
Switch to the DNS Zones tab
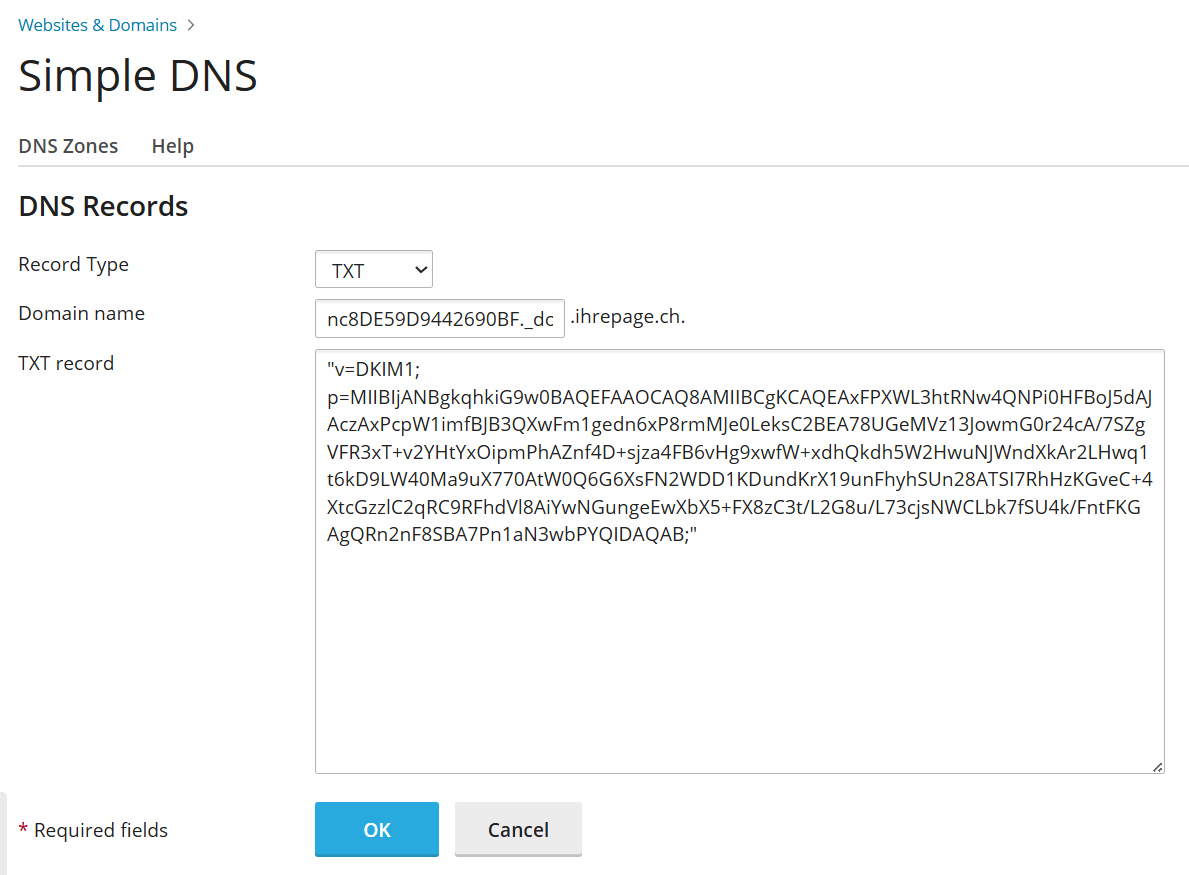coord(68,146)
